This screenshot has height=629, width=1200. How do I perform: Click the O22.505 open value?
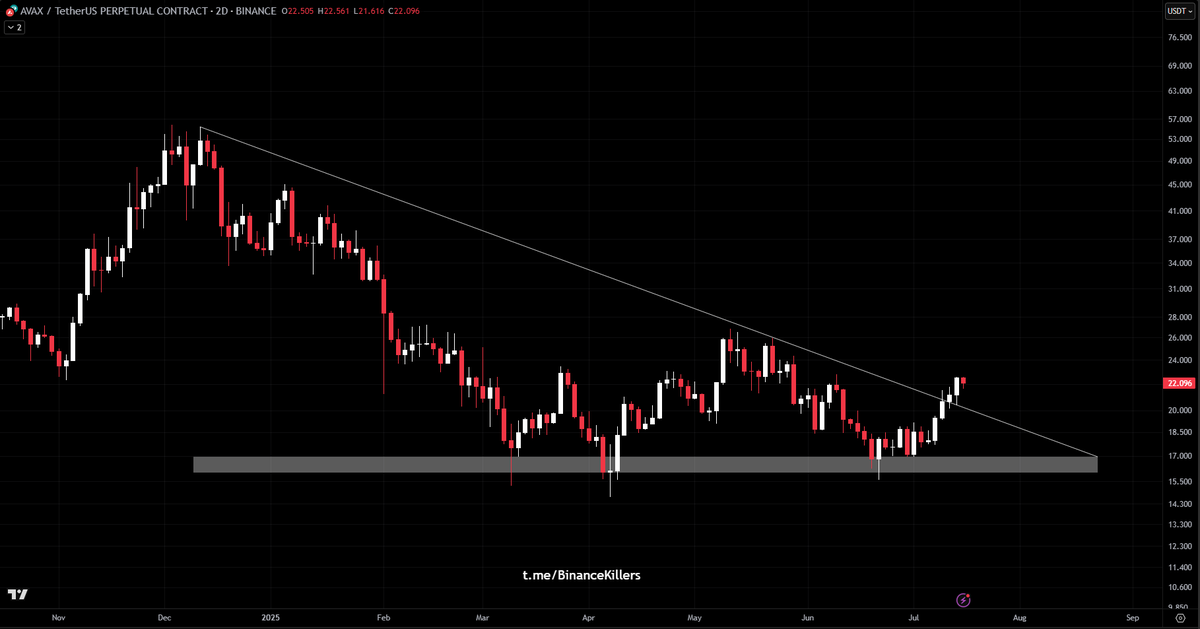[x=297, y=11]
